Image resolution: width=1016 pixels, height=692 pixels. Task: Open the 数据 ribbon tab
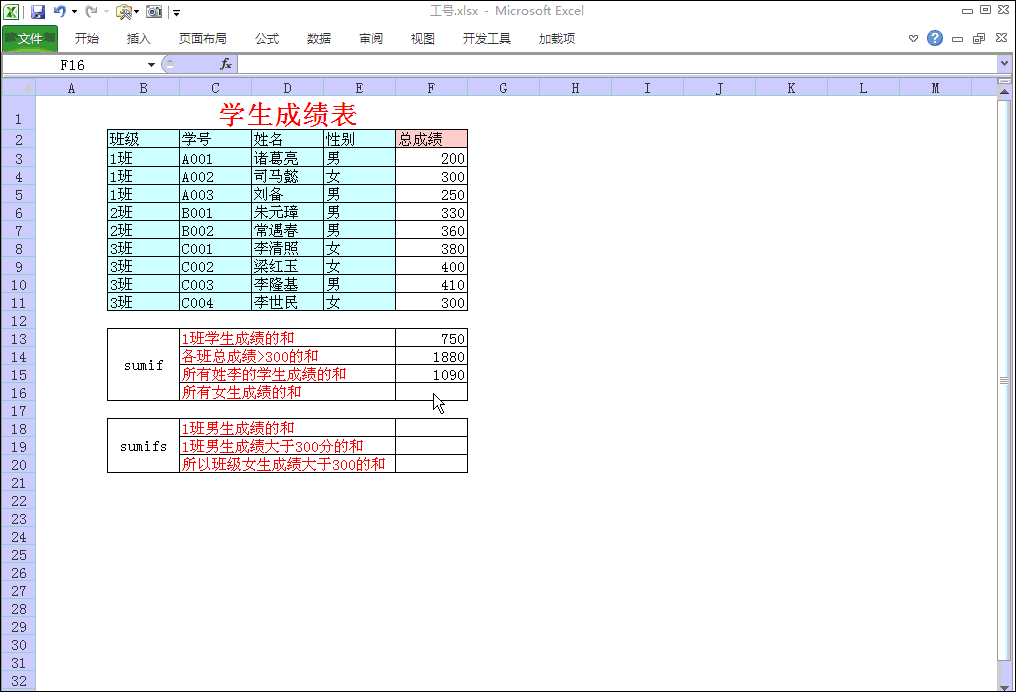click(318, 38)
